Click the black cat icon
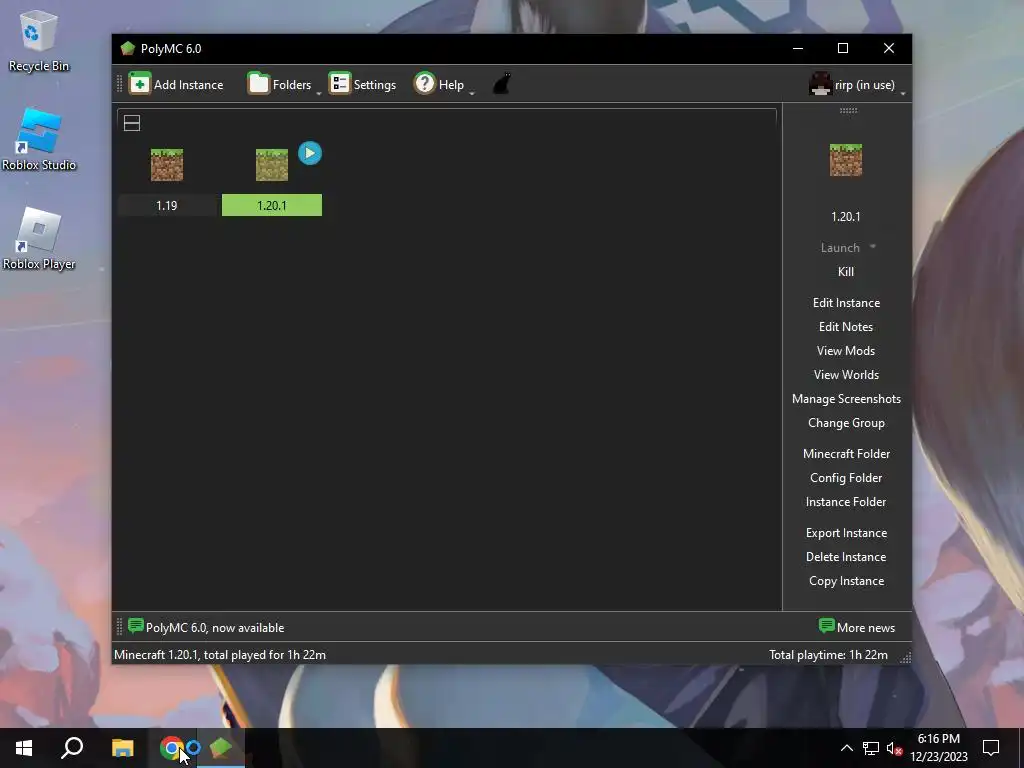This screenshot has height=768, width=1024. [x=502, y=84]
